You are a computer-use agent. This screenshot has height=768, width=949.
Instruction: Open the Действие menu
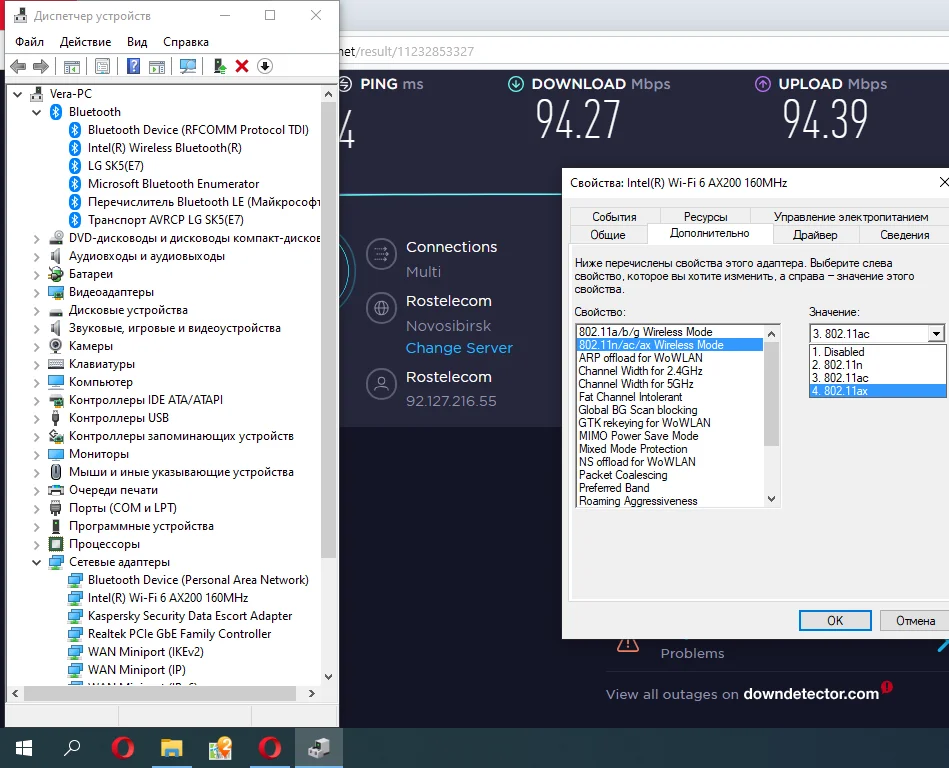pyautogui.click(x=85, y=42)
